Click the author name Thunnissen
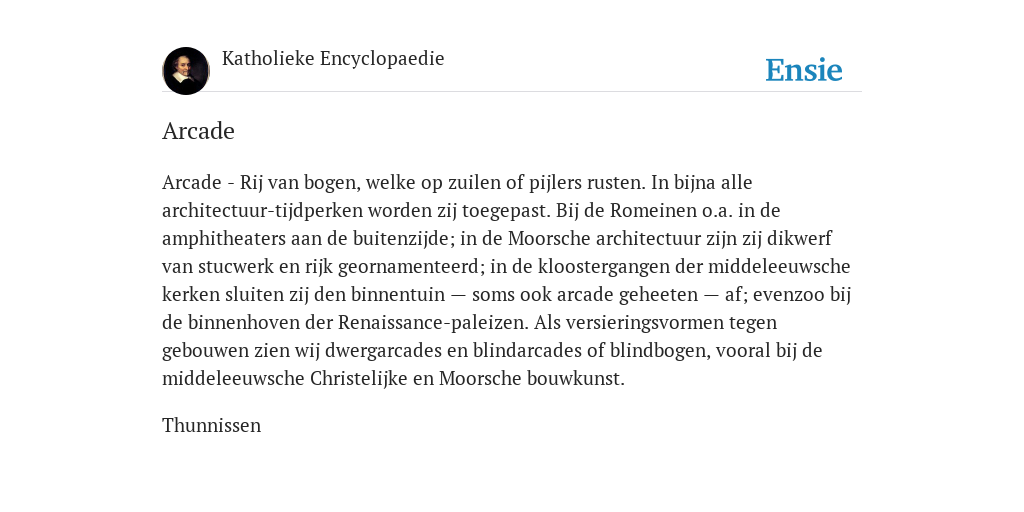 [212, 425]
